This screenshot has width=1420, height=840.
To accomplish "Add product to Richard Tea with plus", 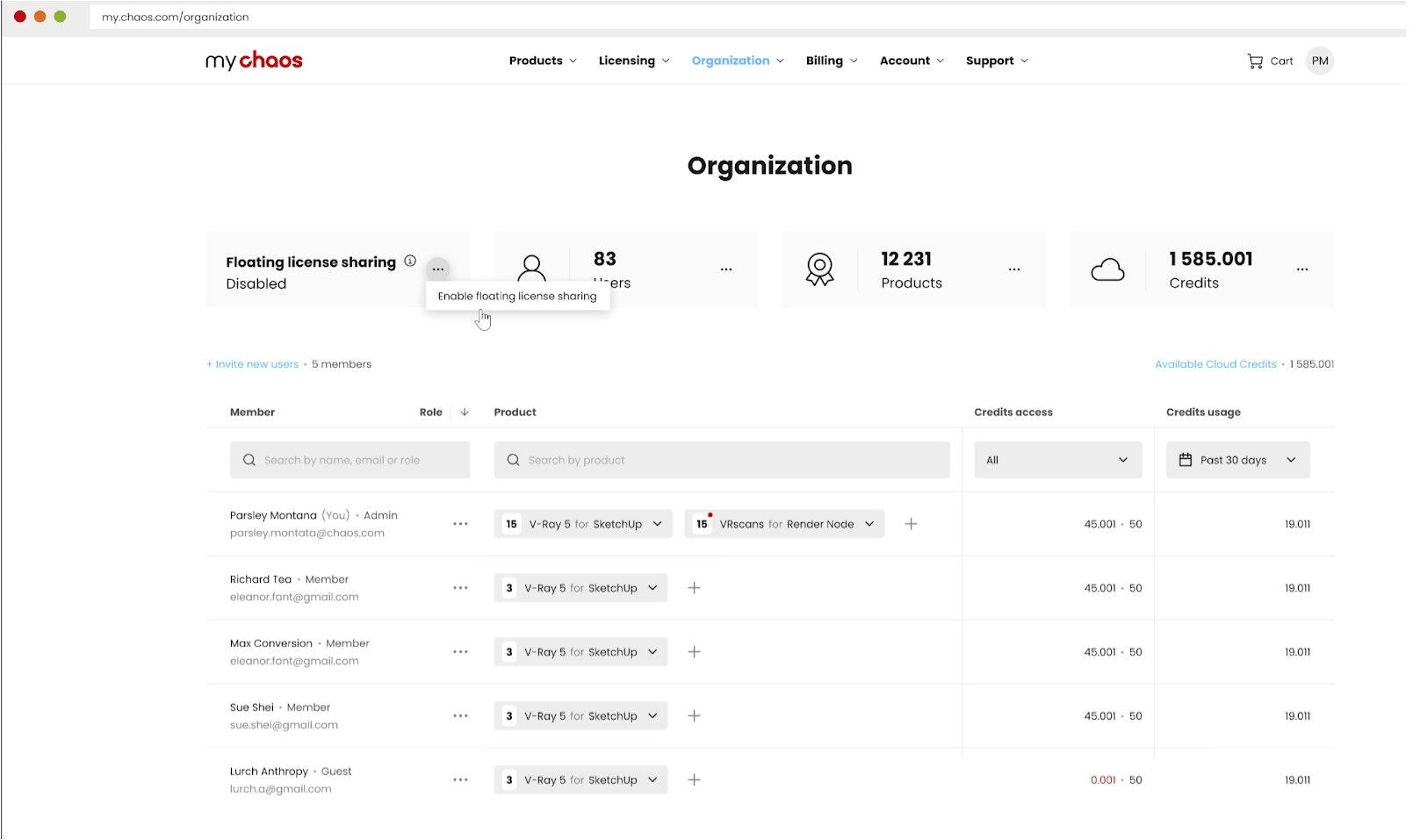I will [694, 588].
